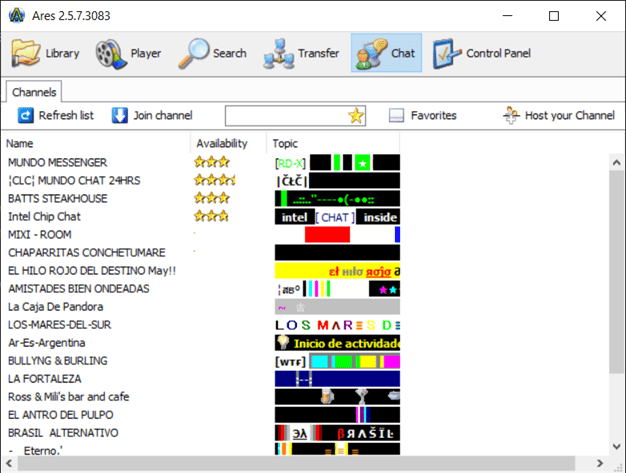626x473 pixels.
Task: Open the Player section
Action: pyautogui.click(x=128, y=53)
